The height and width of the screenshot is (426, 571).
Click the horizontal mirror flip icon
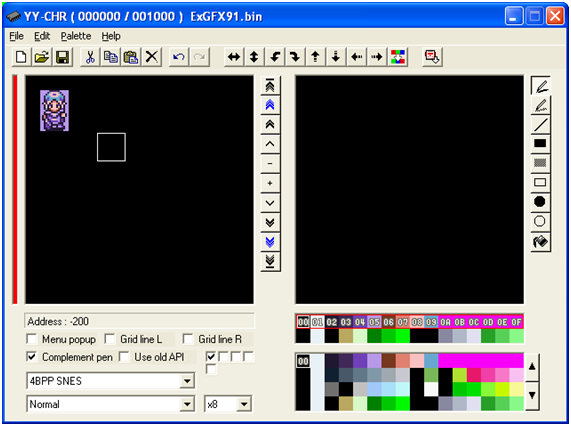coord(234,57)
